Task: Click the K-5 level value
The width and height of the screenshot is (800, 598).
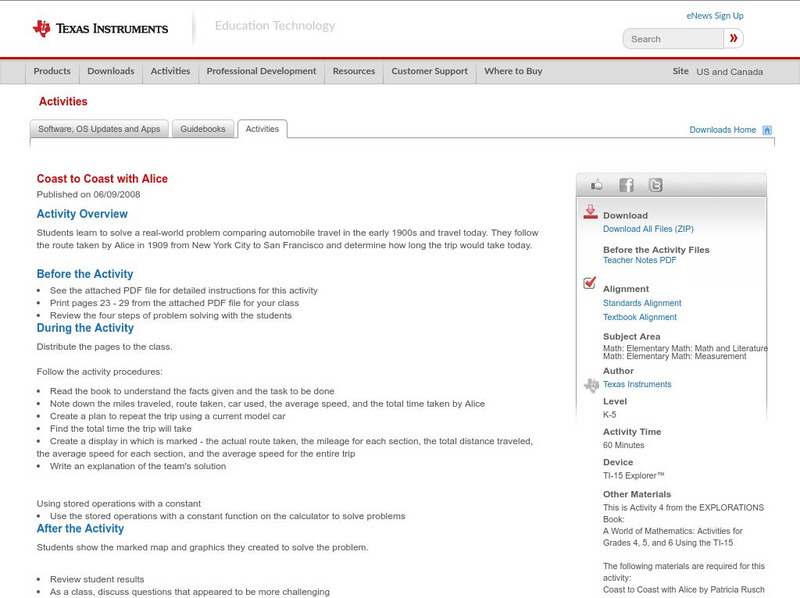Action: tap(610, 415)
